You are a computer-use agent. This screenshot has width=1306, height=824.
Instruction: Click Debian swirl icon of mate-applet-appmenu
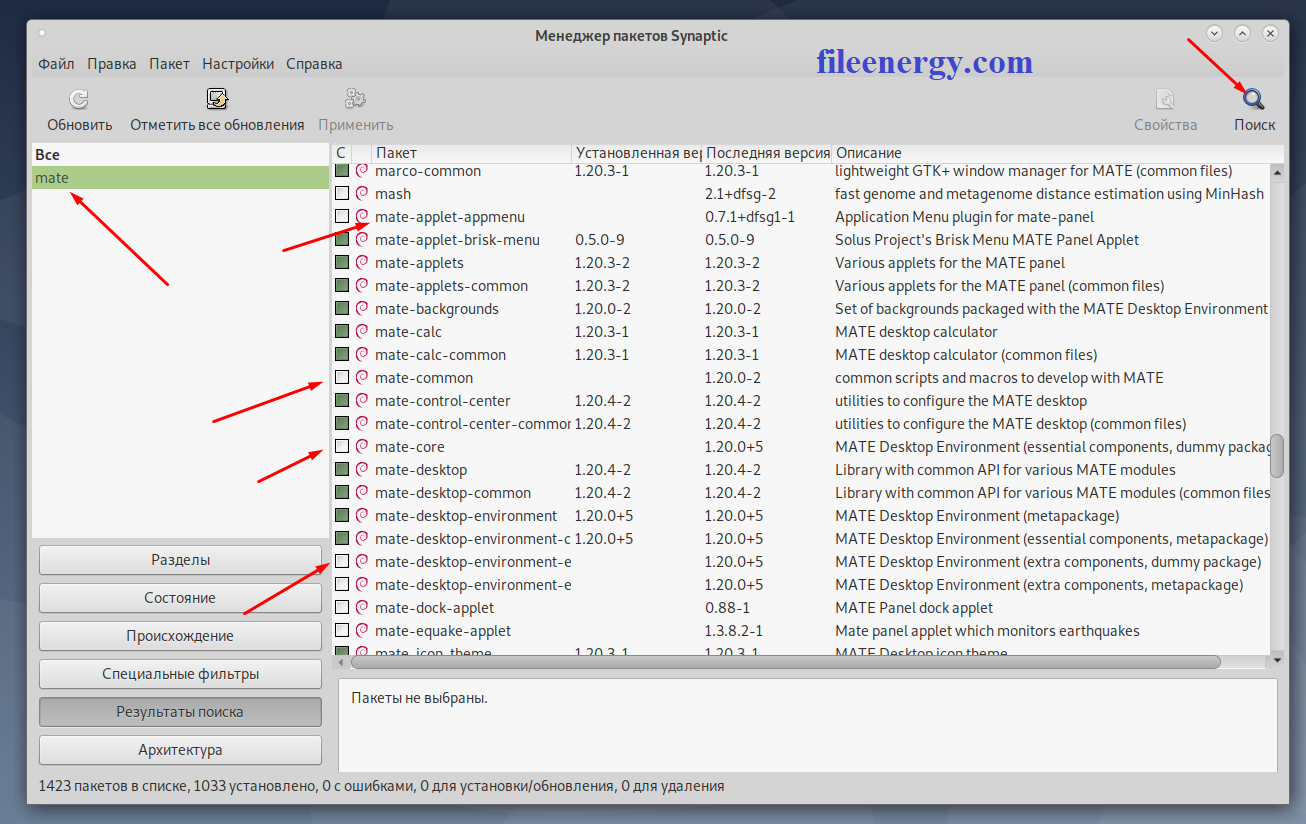pyautogui.click(x=362, y=216)
